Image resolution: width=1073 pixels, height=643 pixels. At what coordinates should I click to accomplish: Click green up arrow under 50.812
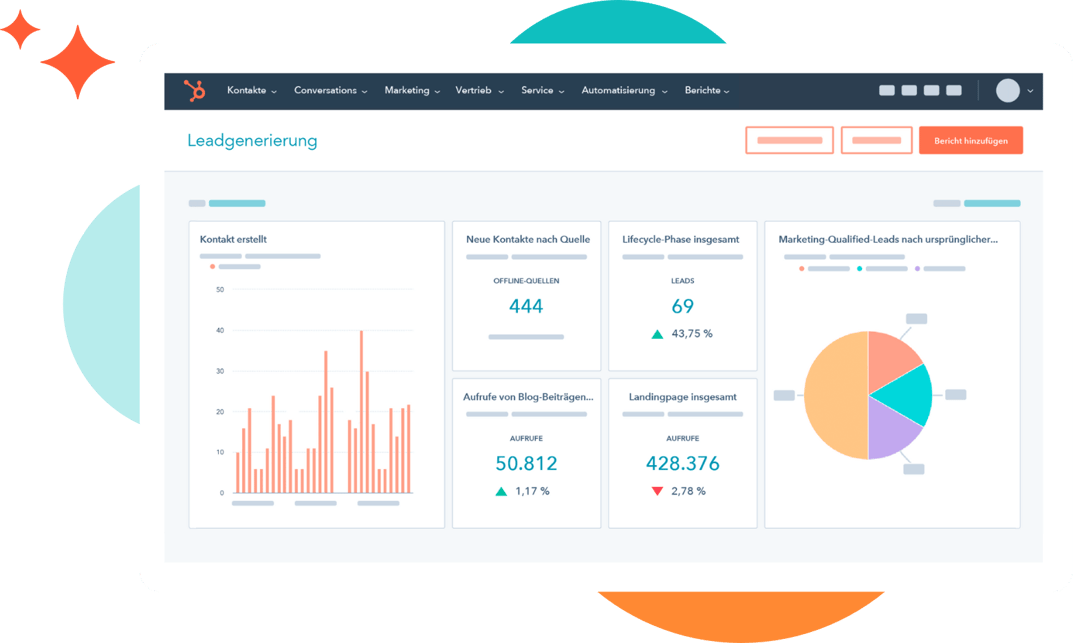click(501, 491)
